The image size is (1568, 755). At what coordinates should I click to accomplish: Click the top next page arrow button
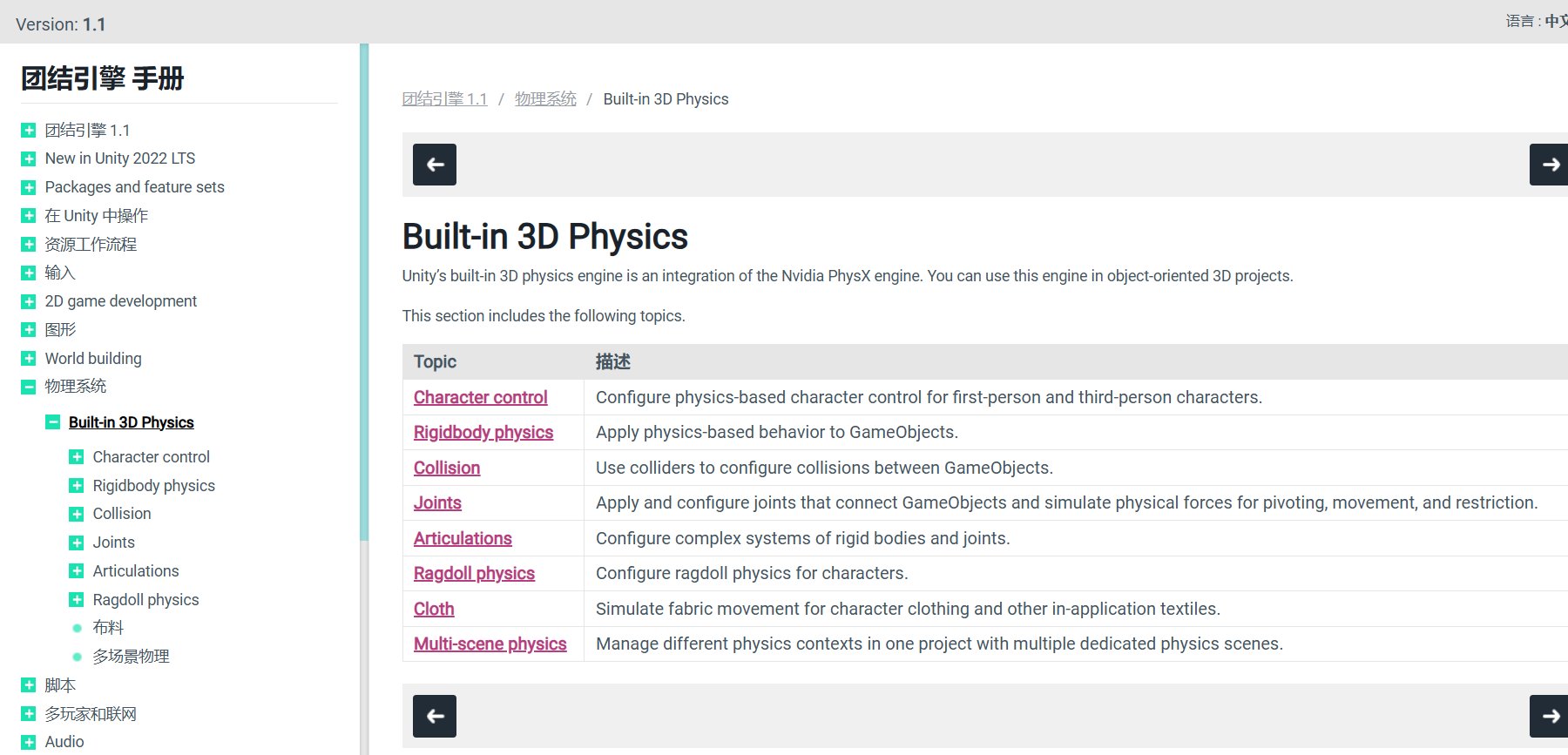(1549, 165)
